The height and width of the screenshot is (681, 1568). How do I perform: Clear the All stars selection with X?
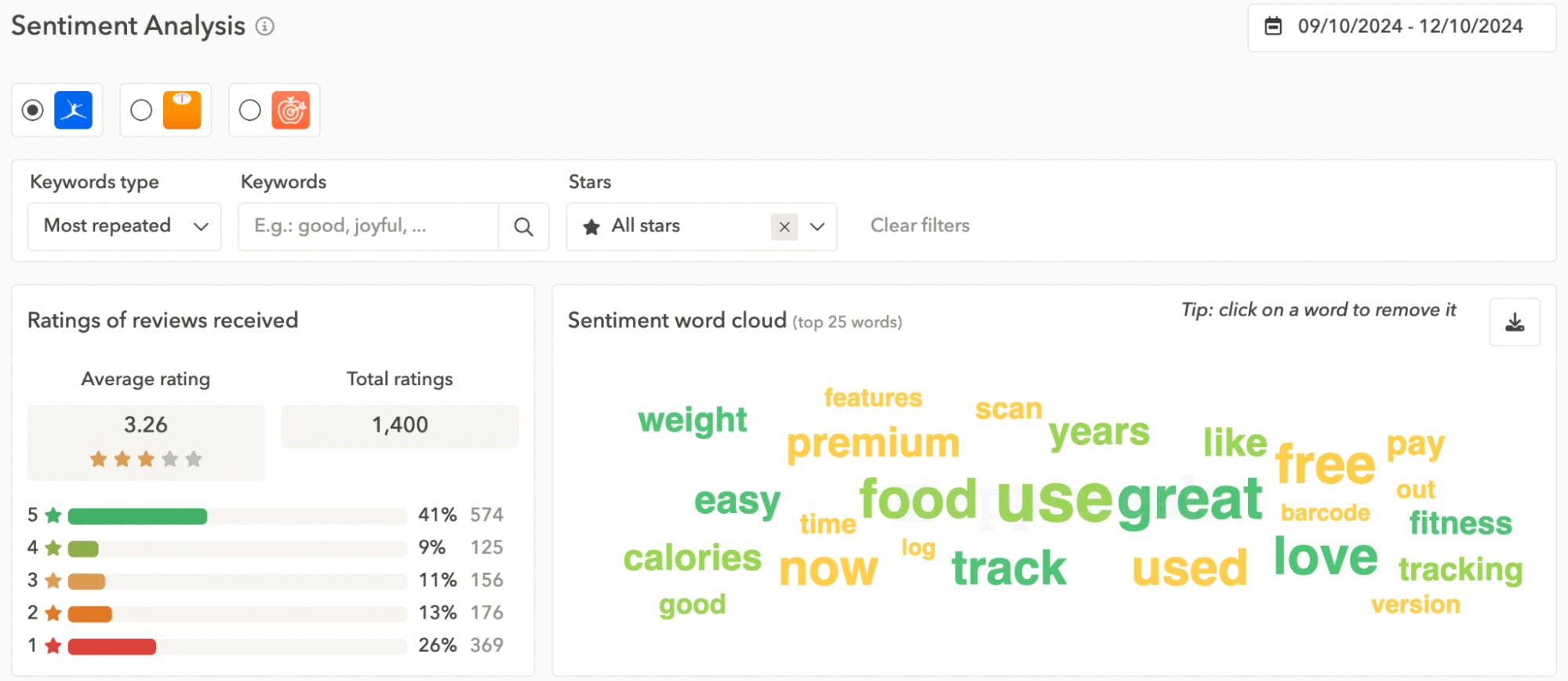(784, 227)
